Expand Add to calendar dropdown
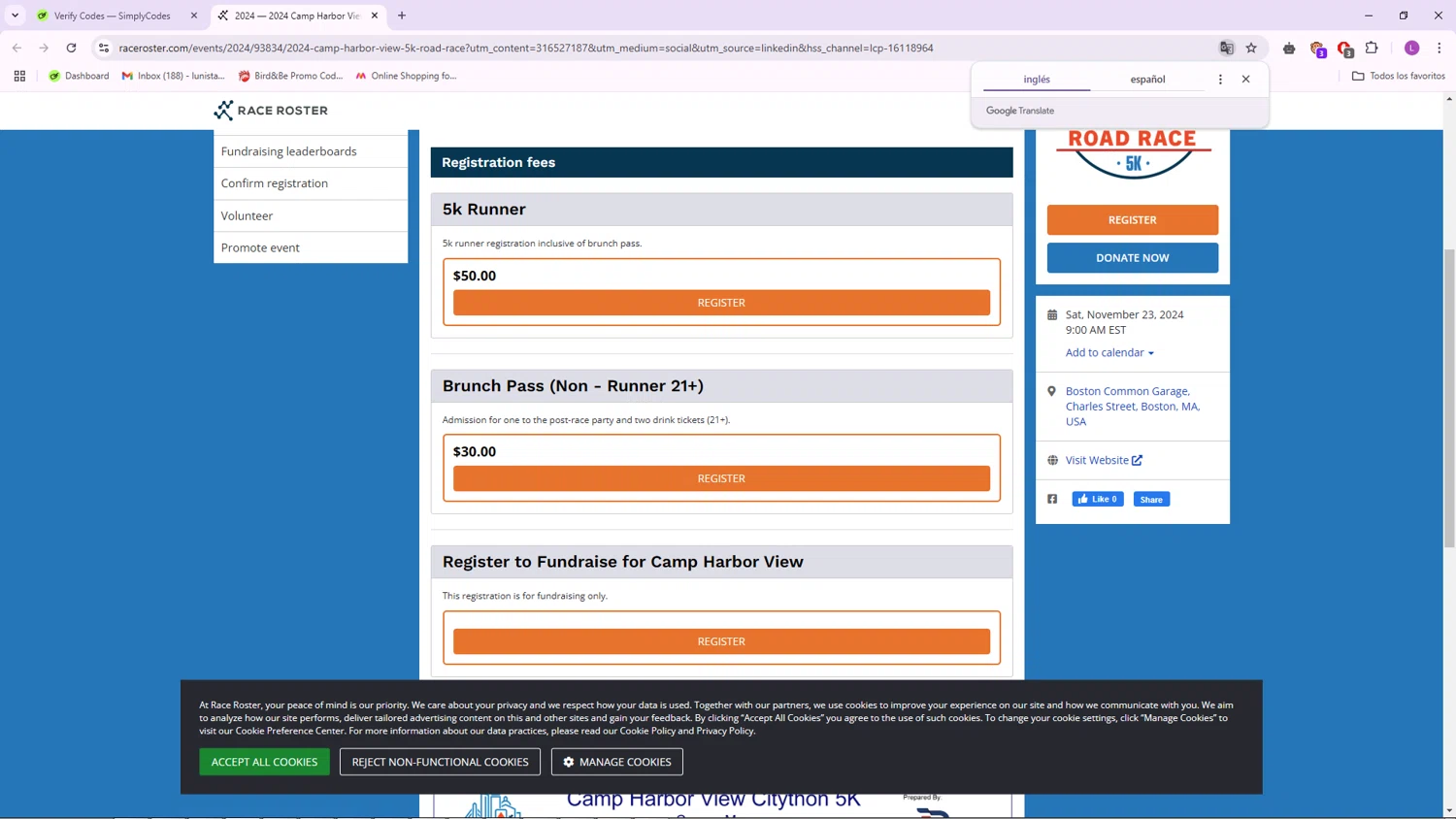 (x=1109, y=352)
